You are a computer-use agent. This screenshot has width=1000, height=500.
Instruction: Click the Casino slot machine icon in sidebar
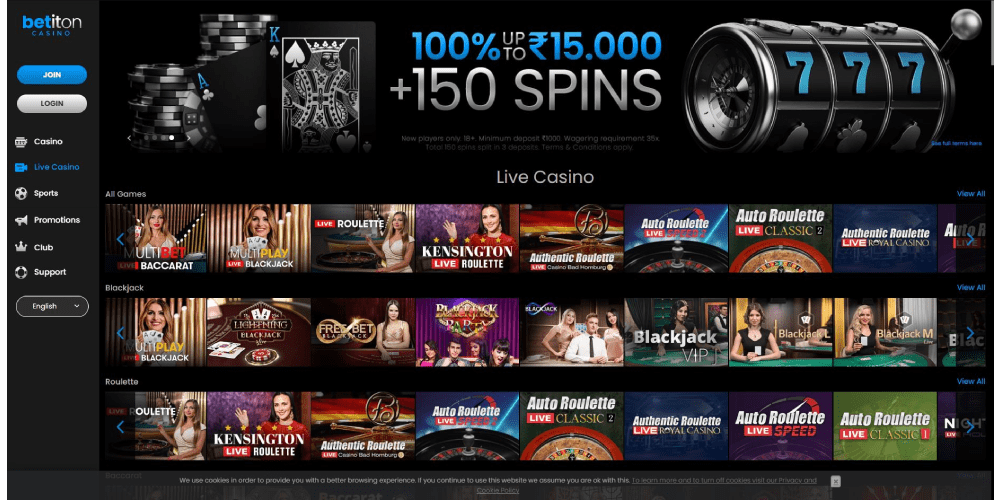pyautogui.click(x=21, y=142)
